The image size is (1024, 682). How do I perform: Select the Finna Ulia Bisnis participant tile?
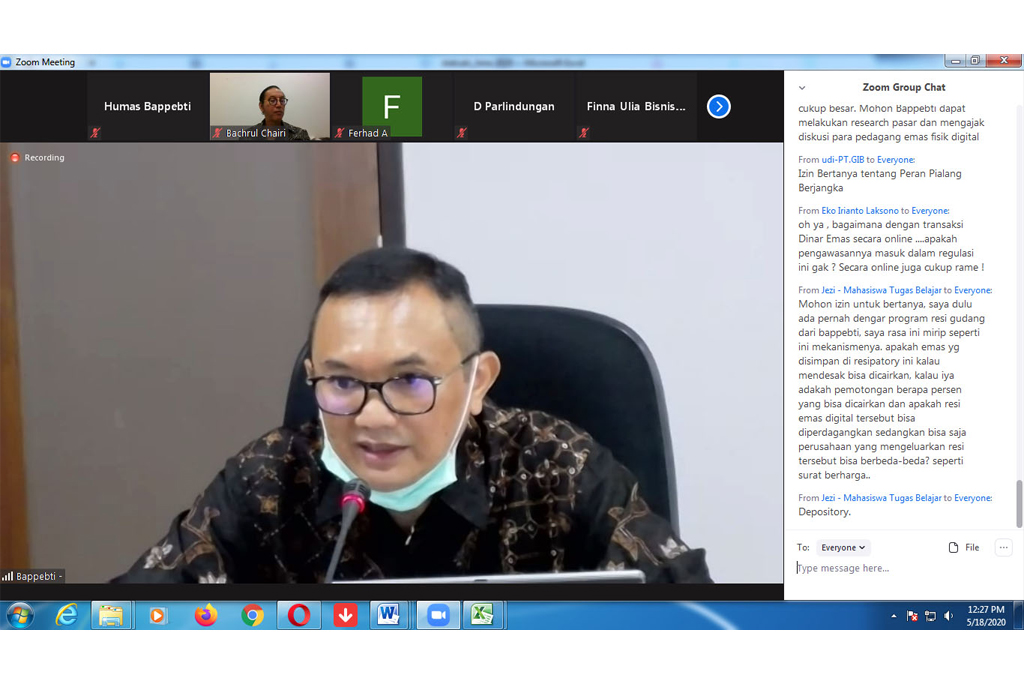click(636, 106)
